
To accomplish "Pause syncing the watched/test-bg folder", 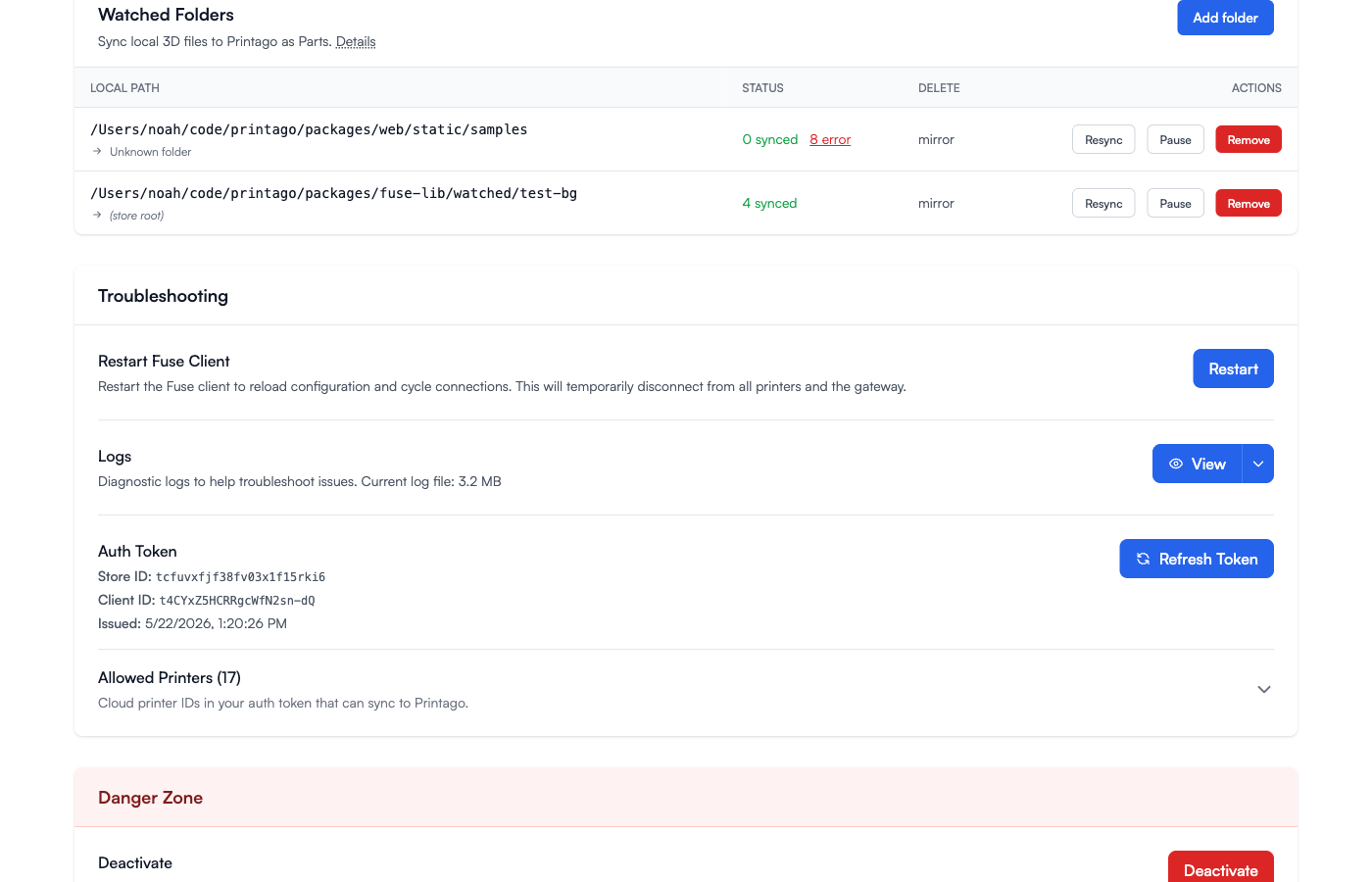I will 1175,203.
